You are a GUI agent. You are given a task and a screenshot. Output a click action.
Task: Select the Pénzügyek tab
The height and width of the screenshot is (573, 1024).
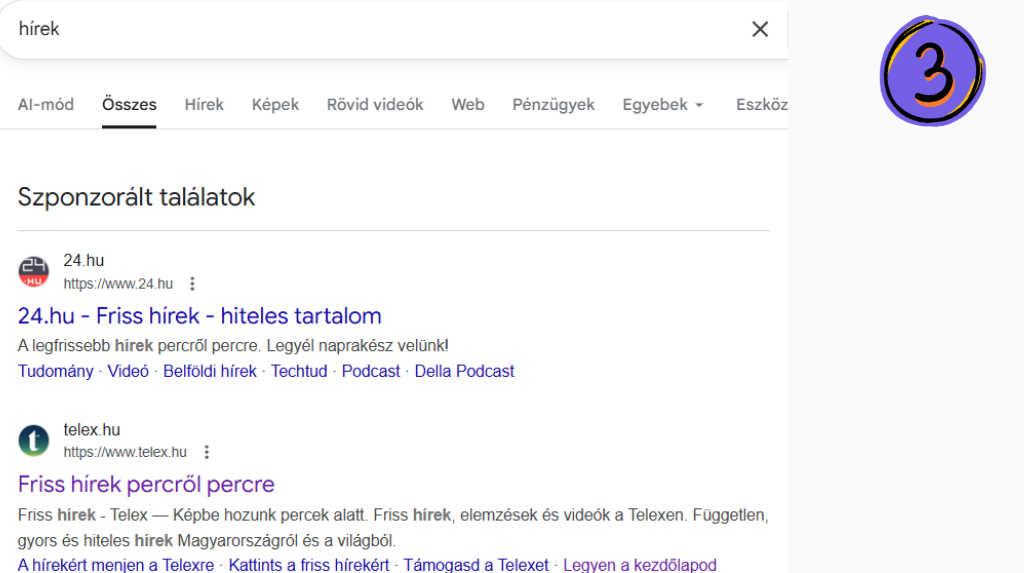click(553, 105)
